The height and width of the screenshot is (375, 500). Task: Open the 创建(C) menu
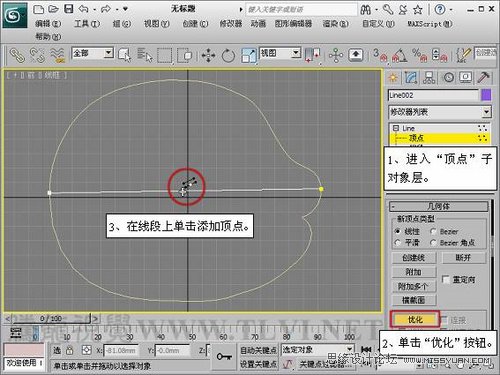(195, 24)
